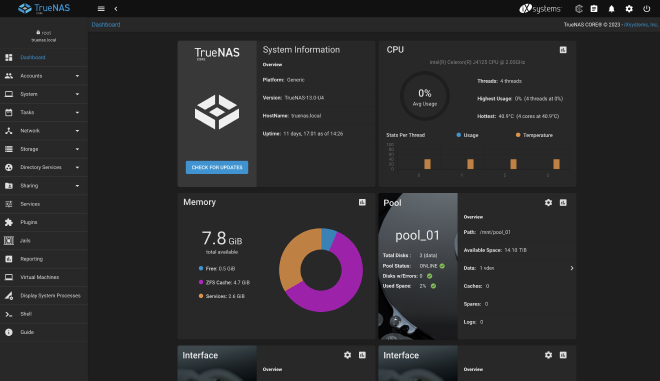This screenshot has height=381, width=660.
Task: Open Dashboard in the sidebar
Action: coord(44,57)
